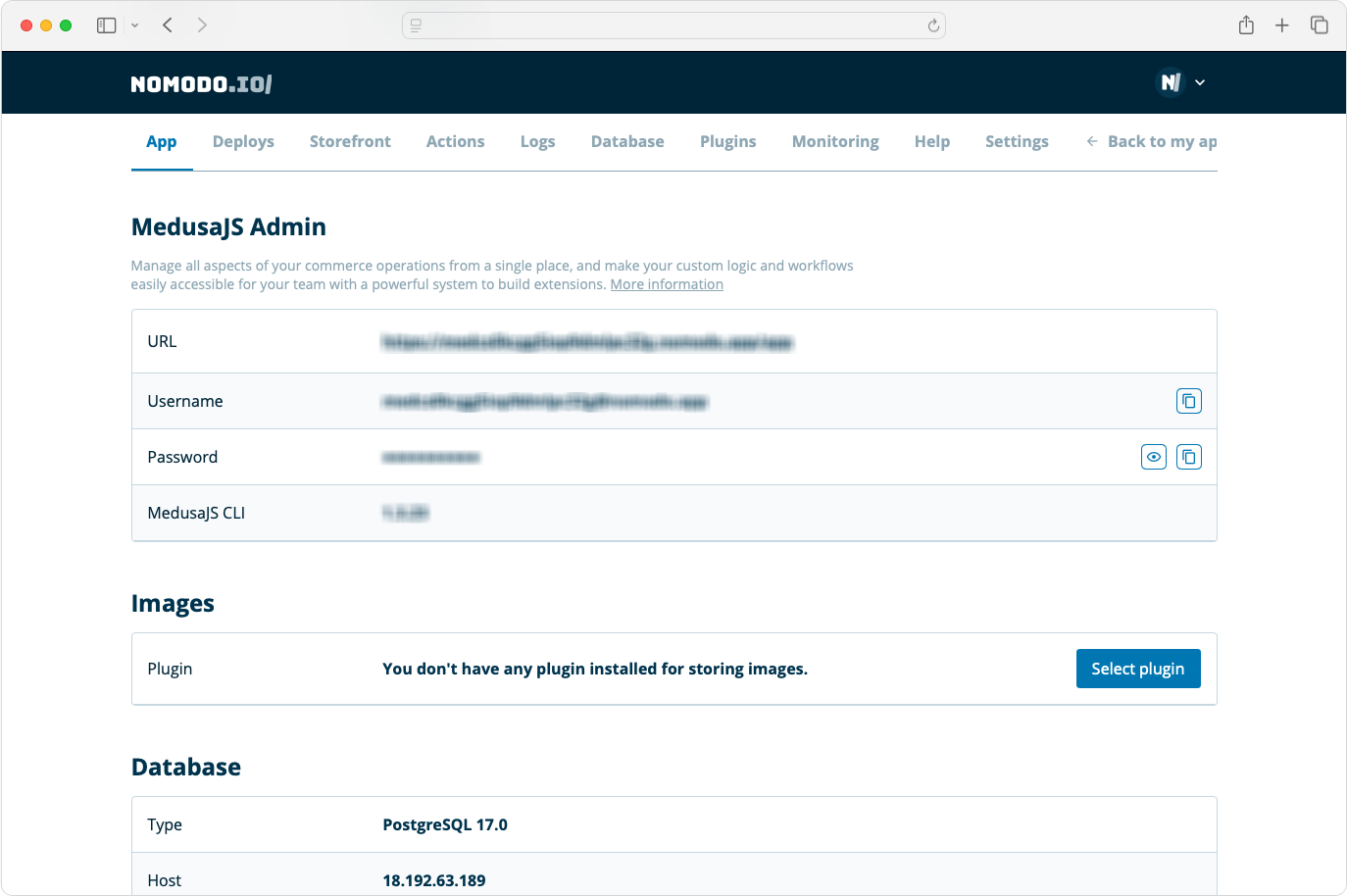This screenshot has width=1347, height=896.
Task: Click the browser share icon
Action: coord(1246,25)
